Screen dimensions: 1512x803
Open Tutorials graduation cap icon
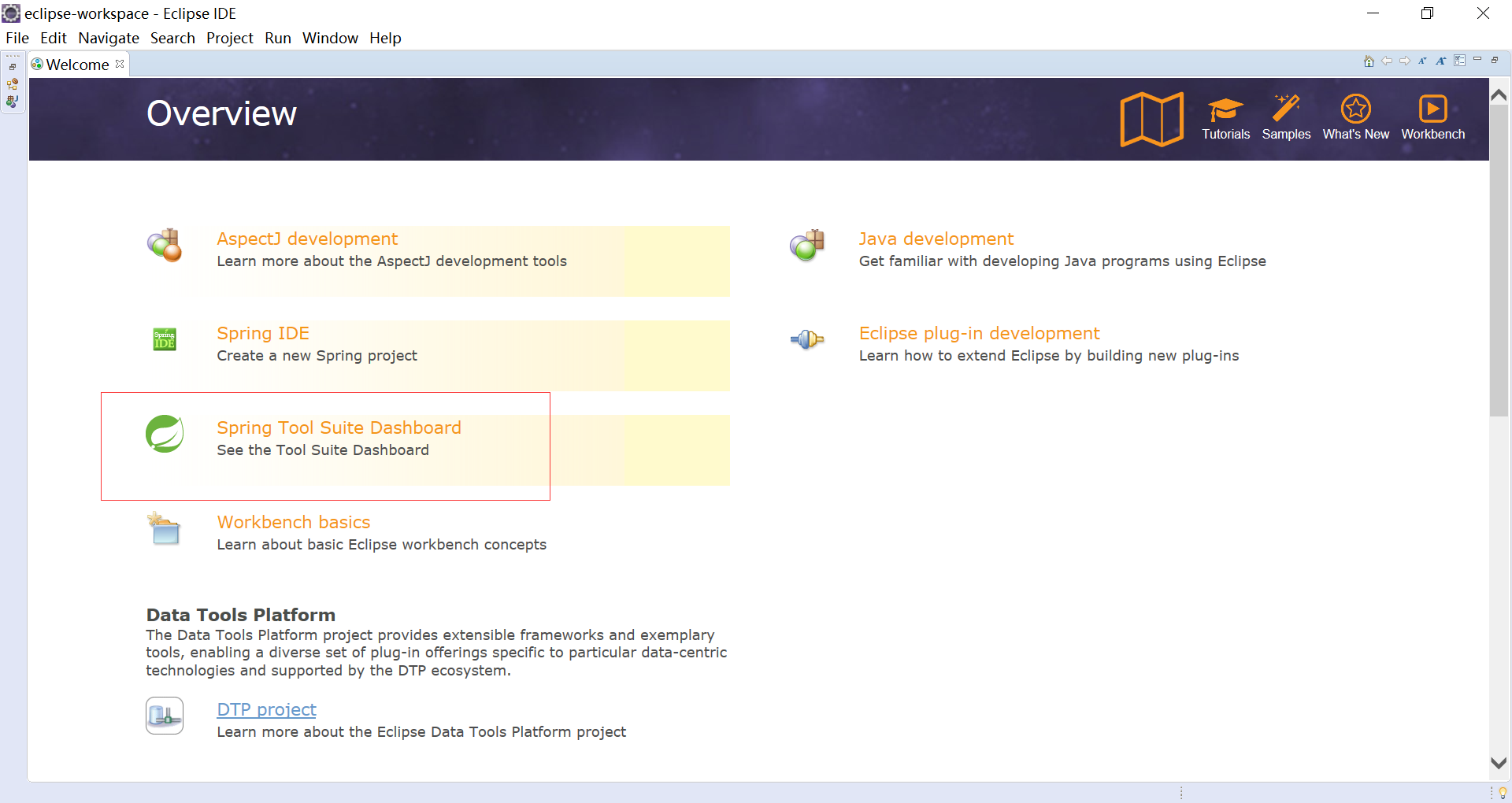coord(1225,109)
